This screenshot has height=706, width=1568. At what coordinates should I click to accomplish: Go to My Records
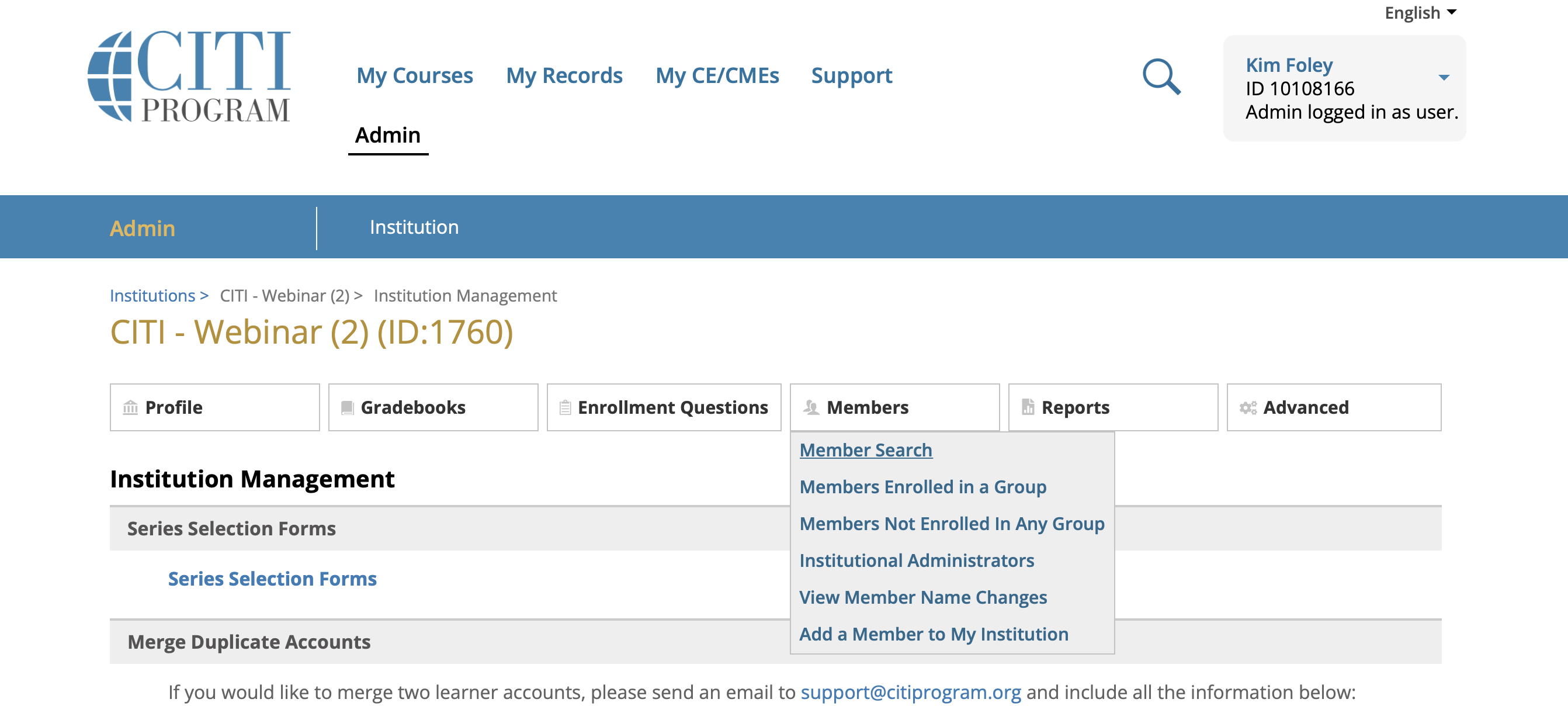[x=564, y=75]
